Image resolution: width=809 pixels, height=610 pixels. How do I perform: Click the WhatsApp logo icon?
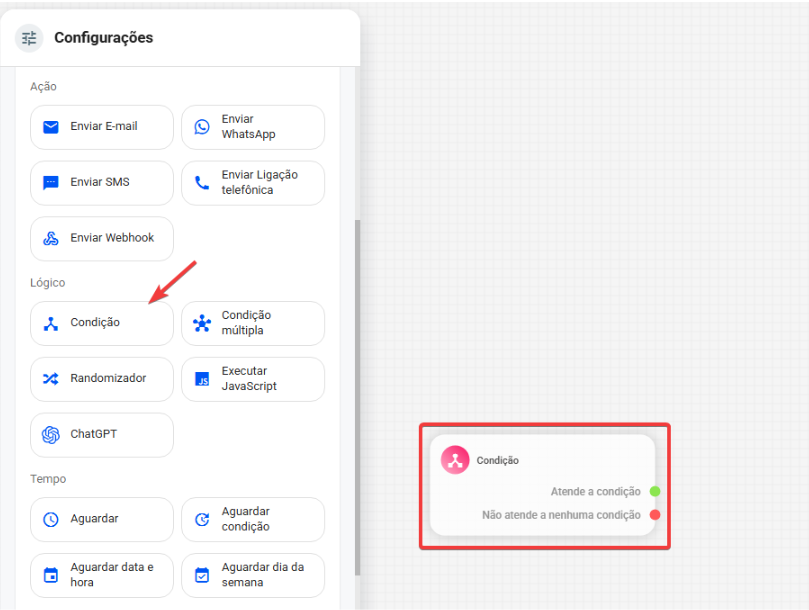click(202, 126)
